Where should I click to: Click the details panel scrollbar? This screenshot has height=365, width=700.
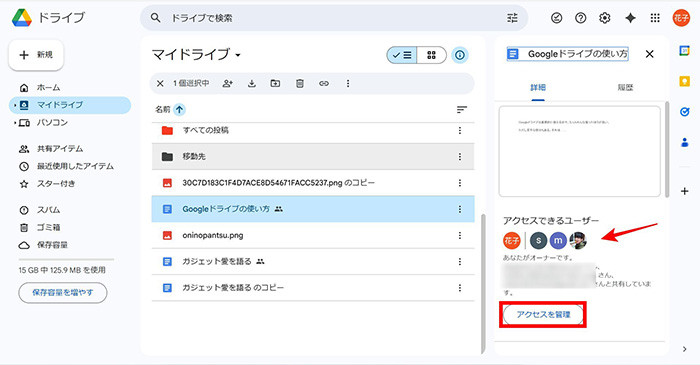(667, 149)
